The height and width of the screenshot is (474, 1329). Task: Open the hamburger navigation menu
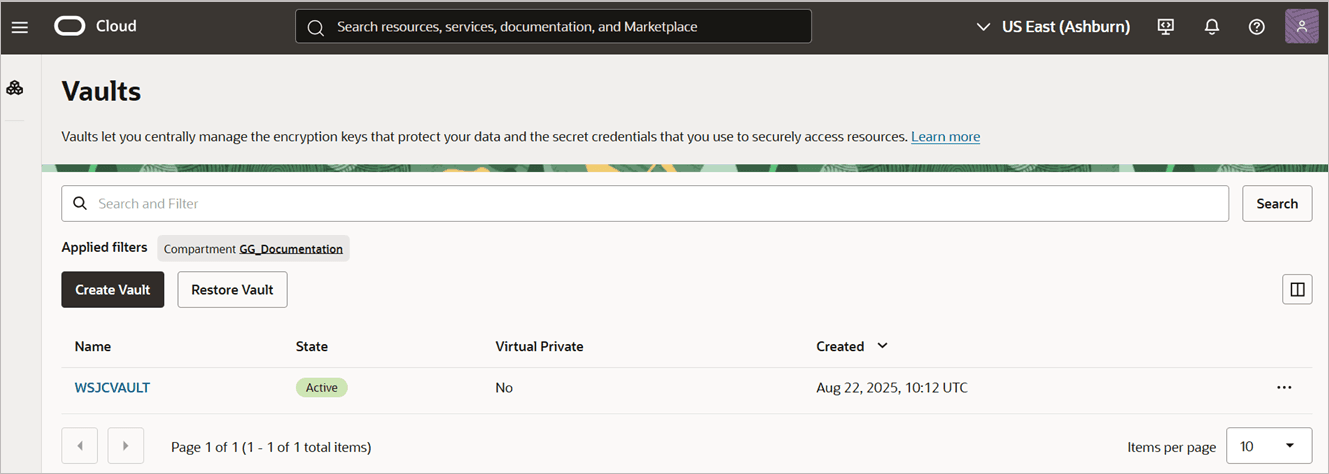(20, 27)
